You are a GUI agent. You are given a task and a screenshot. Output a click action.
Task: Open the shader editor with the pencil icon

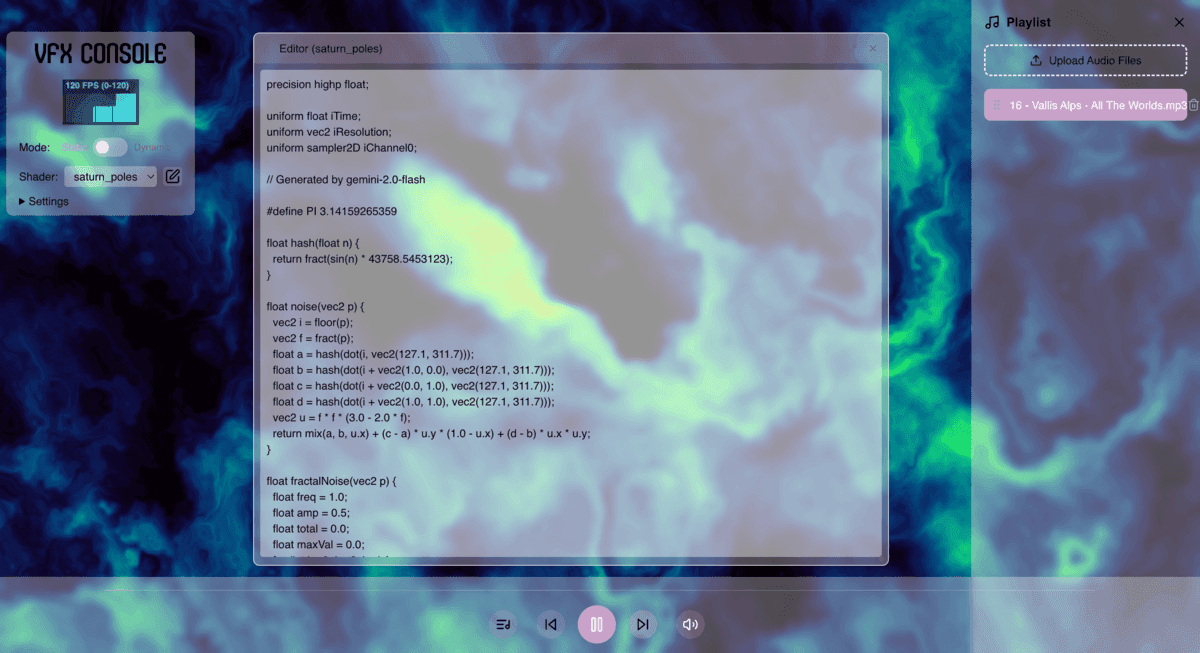tap(172, 177)
